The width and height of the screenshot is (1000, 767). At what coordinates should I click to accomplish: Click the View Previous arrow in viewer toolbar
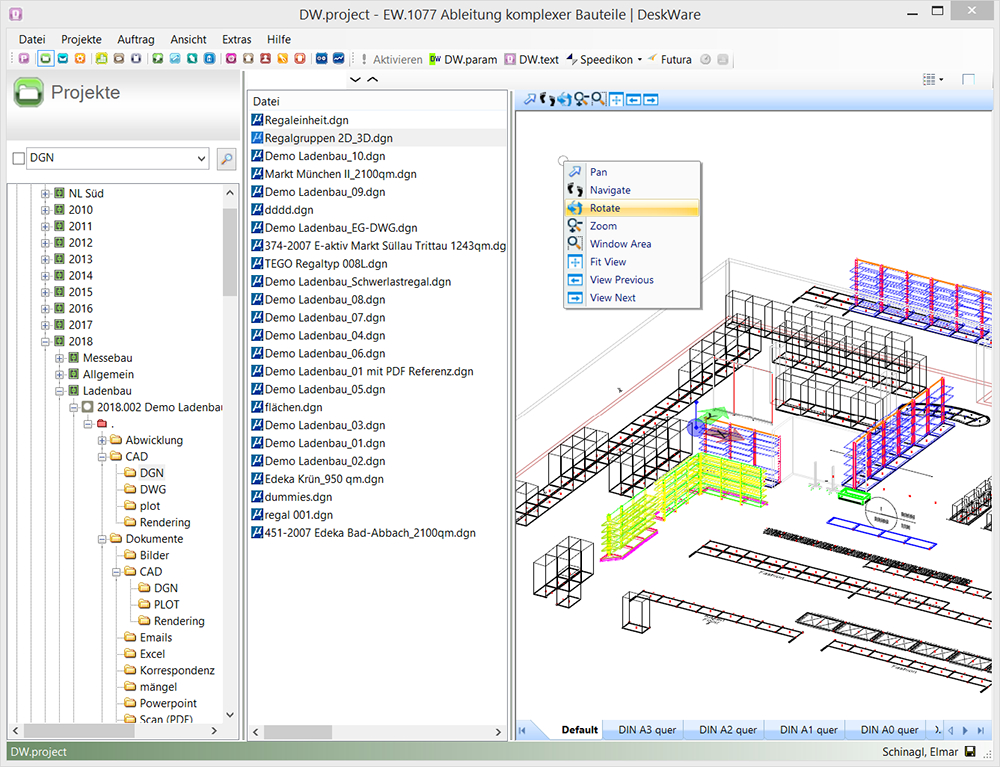pyautogui.click(x=633, y=99)
